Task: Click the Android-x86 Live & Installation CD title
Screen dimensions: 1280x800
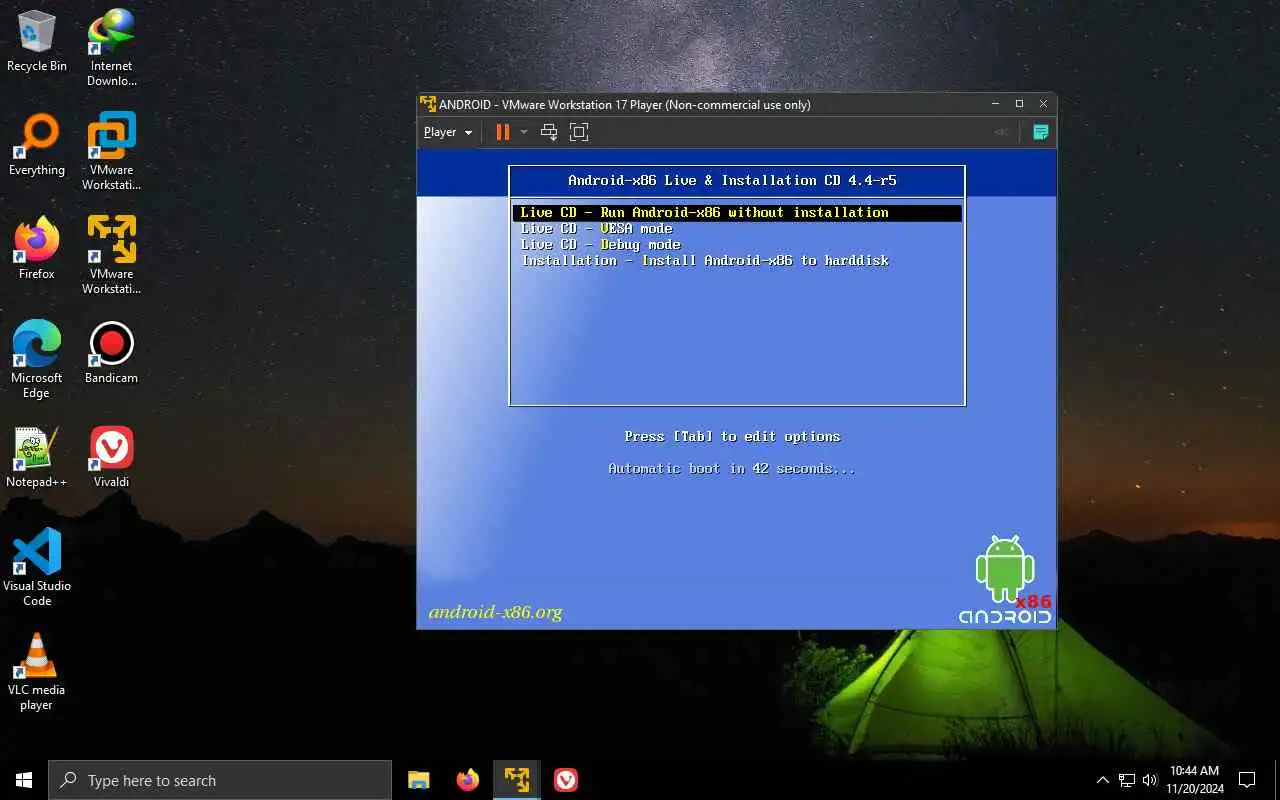Action: [x=732, y=180]
